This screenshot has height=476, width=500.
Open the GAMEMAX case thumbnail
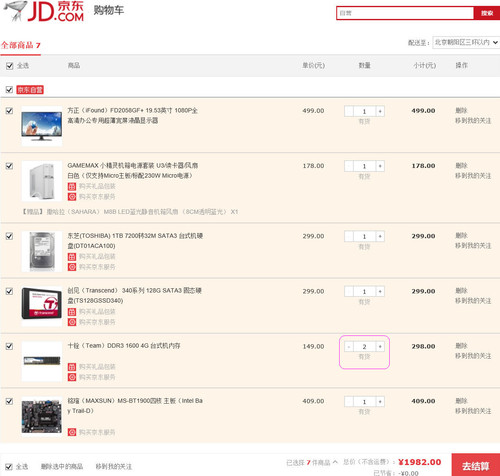click(x=42, y=181)
